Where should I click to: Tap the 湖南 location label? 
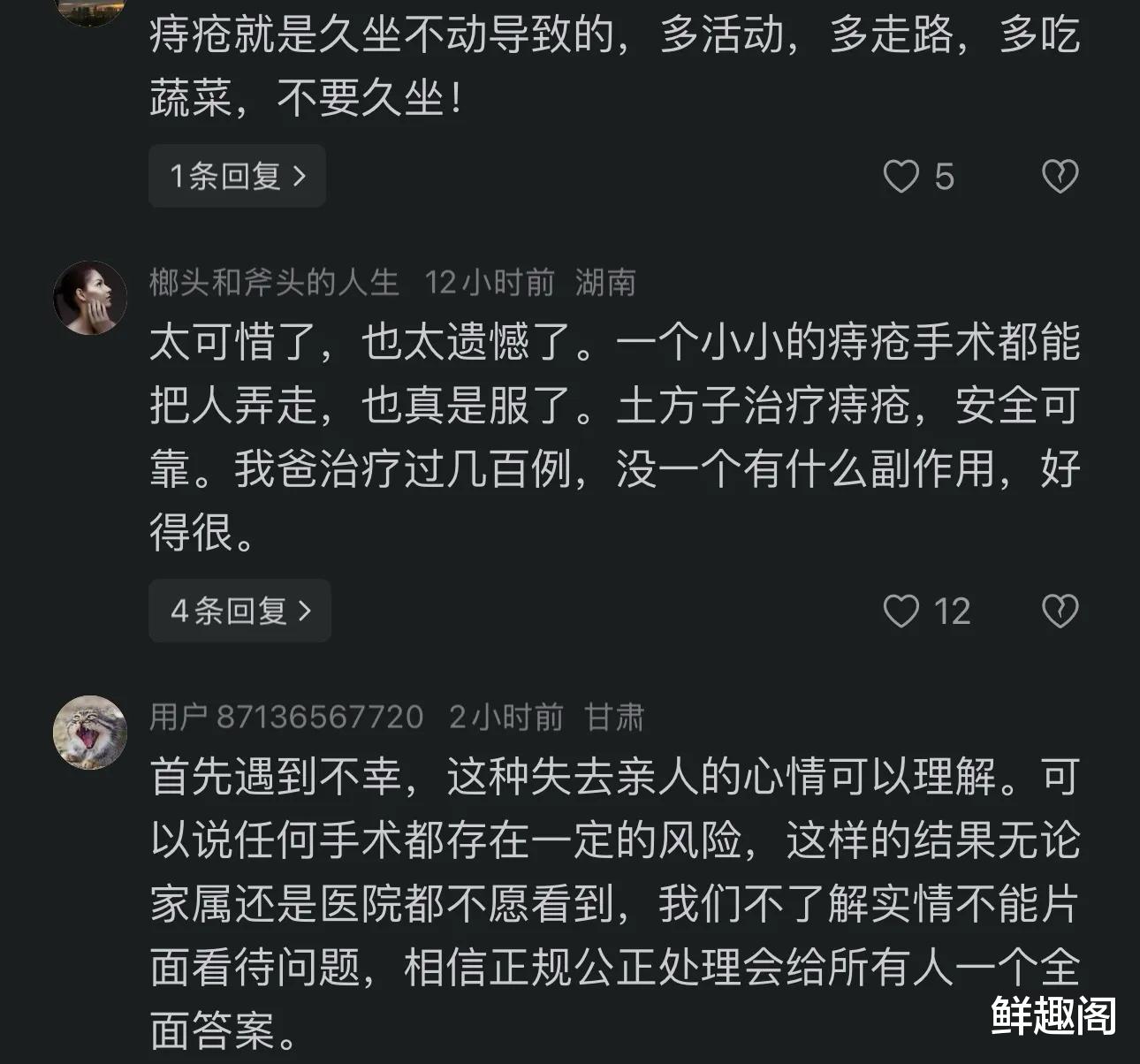(605, 283)
